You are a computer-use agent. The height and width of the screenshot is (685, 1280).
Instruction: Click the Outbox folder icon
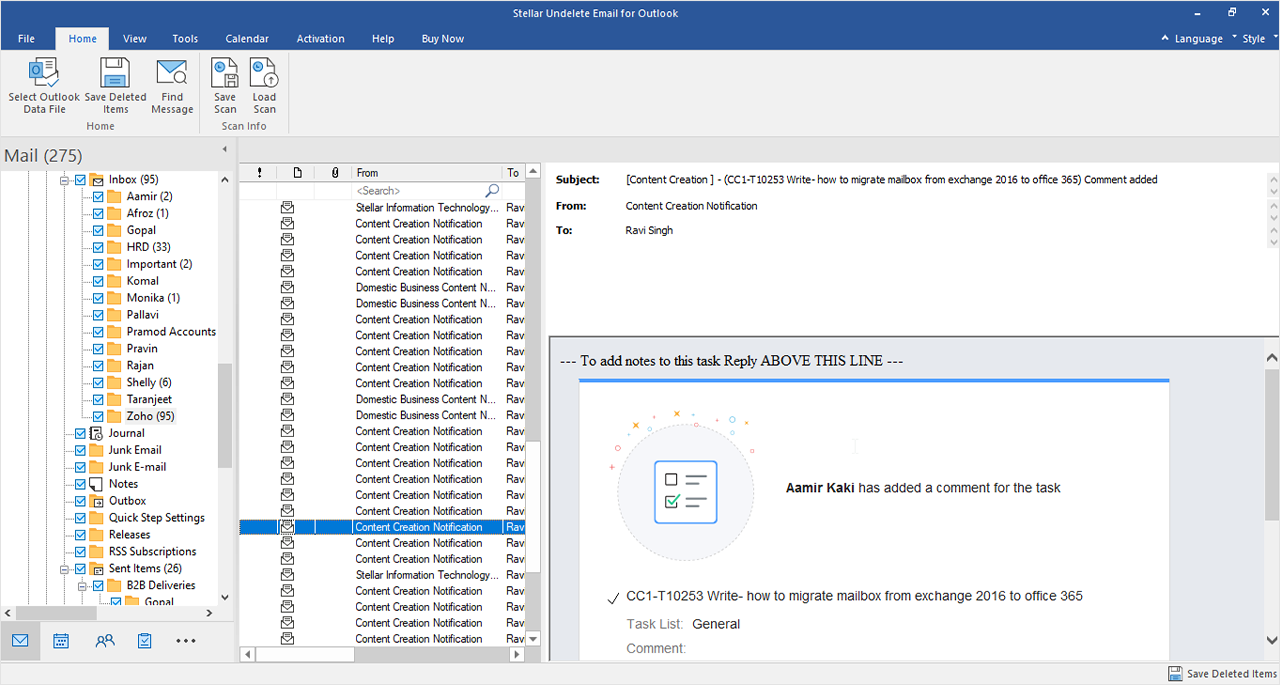pos(97,501)
